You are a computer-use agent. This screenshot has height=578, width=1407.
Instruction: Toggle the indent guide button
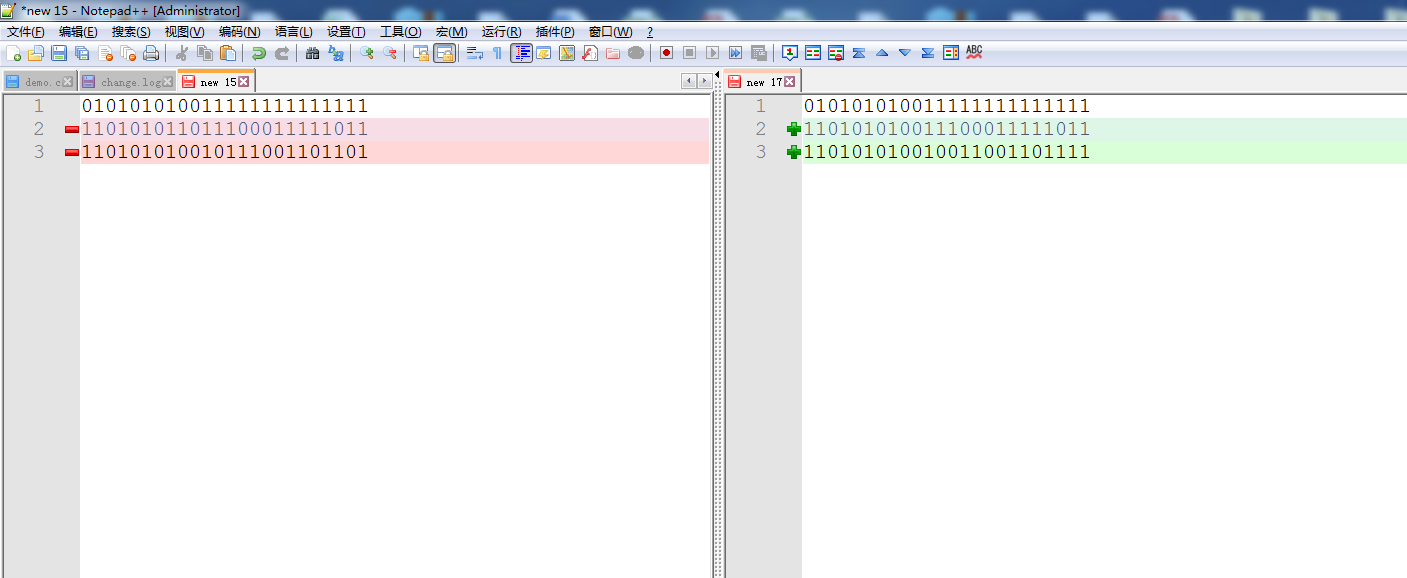click(x=521, y=53)
